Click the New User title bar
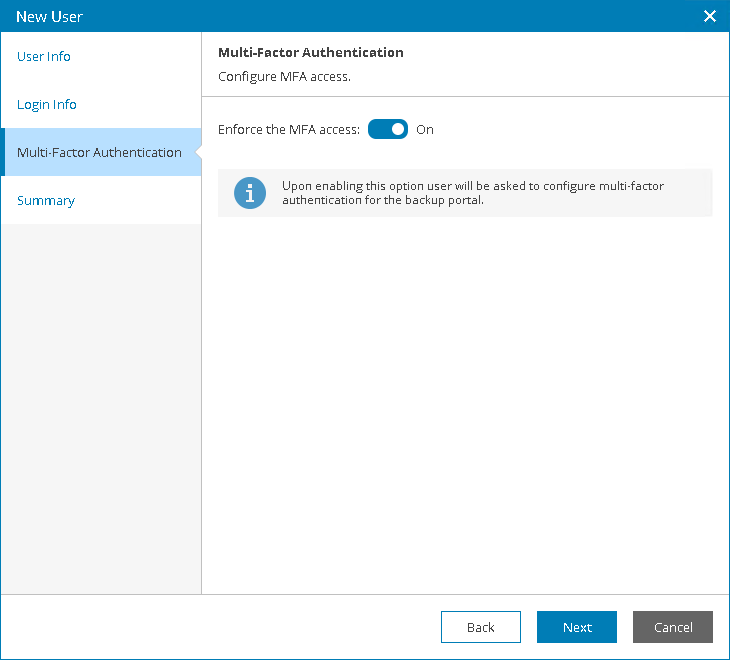The height and width of the screenshot is (660, 730). click(x=300, y=16)
